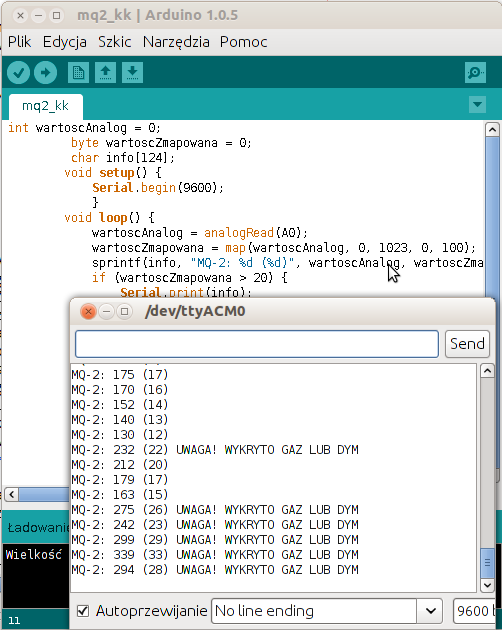Click the sprintf(info, "MQ-2: %d" line
This screenshot has height=630, width=502.
pyautogui.click(x=287, y=263)
